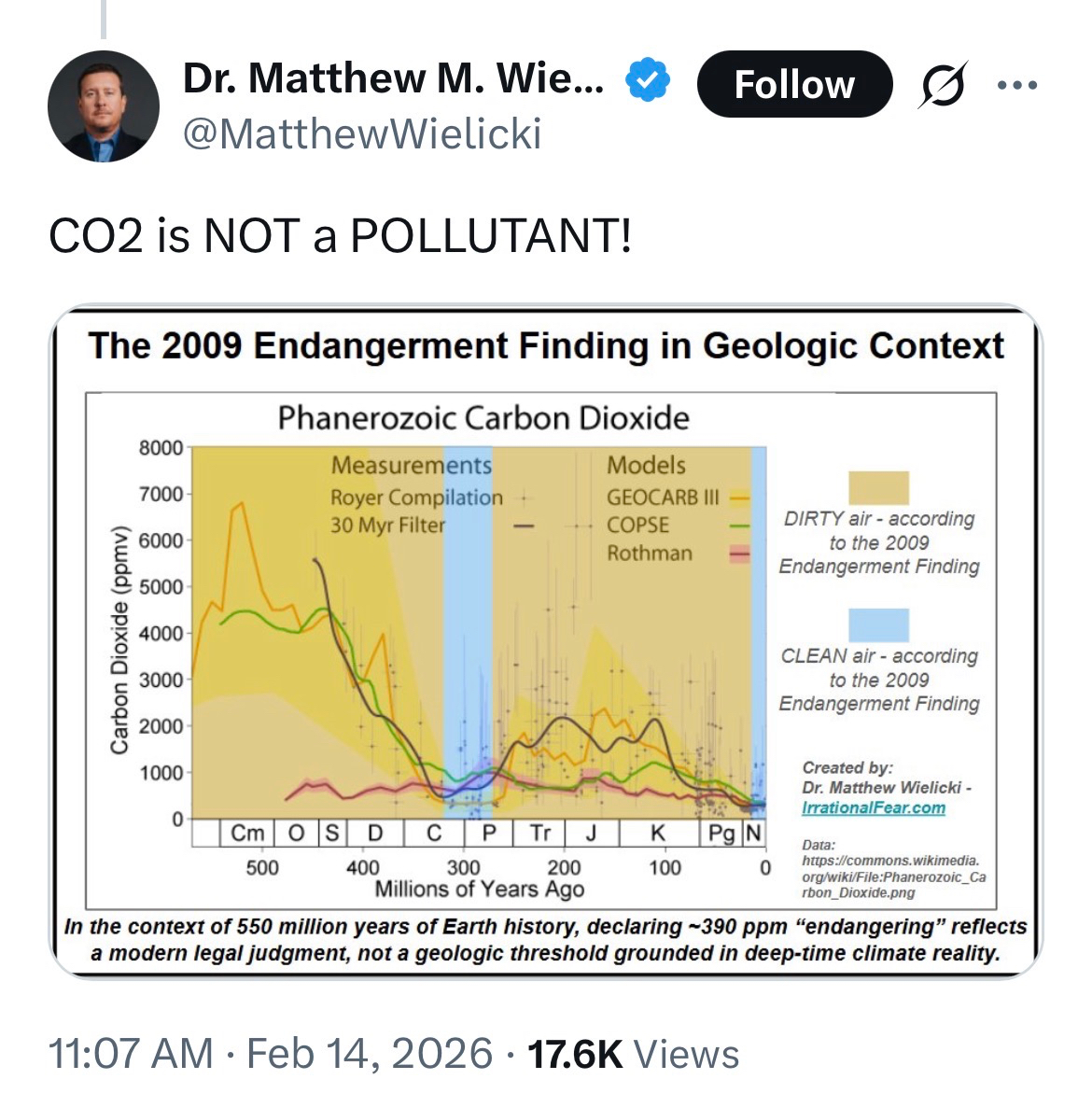
Task: Open the IrrationalFear.com link
Action: point(873,807)
